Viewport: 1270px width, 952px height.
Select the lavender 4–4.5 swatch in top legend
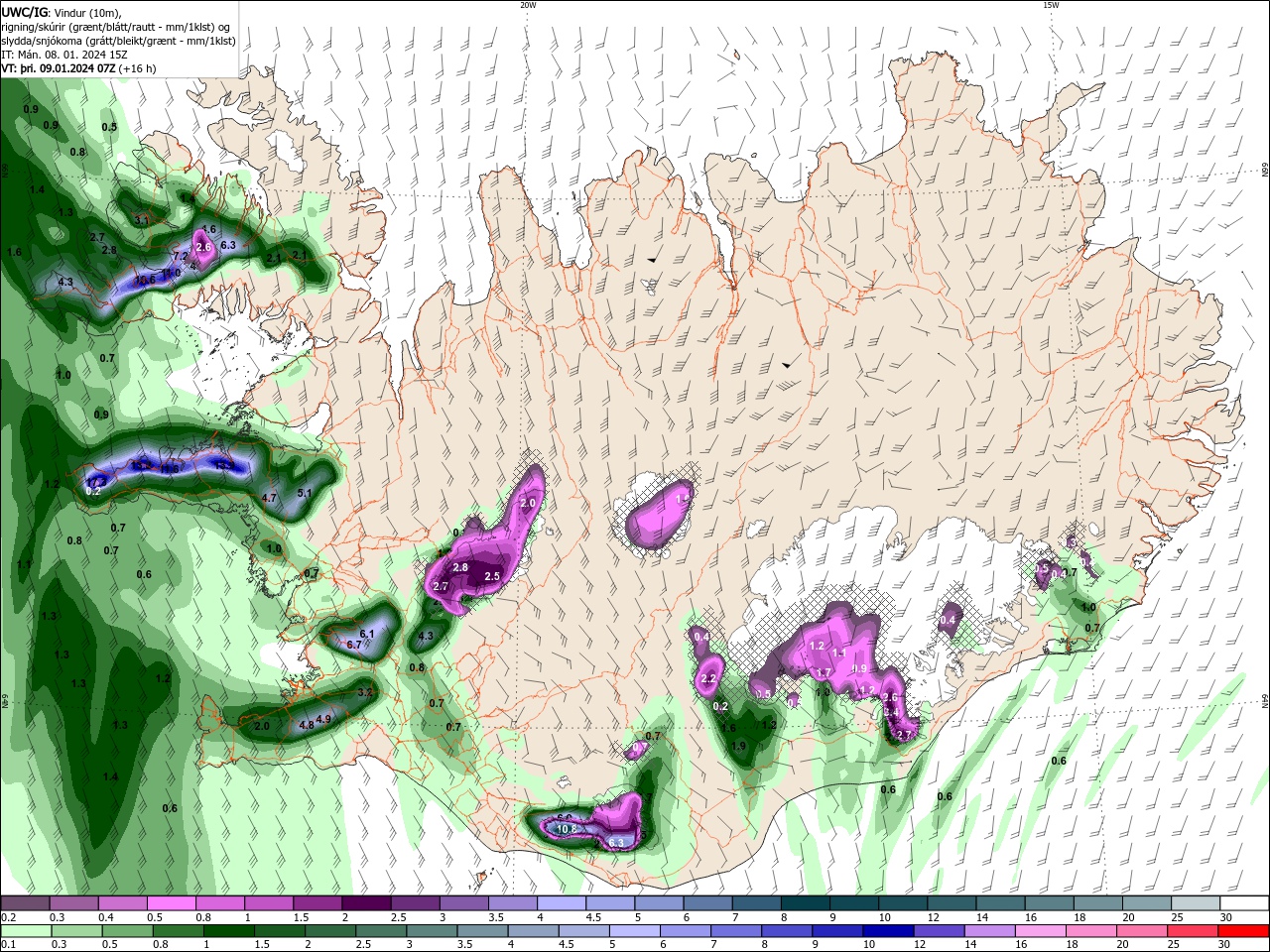coord(562,902)
